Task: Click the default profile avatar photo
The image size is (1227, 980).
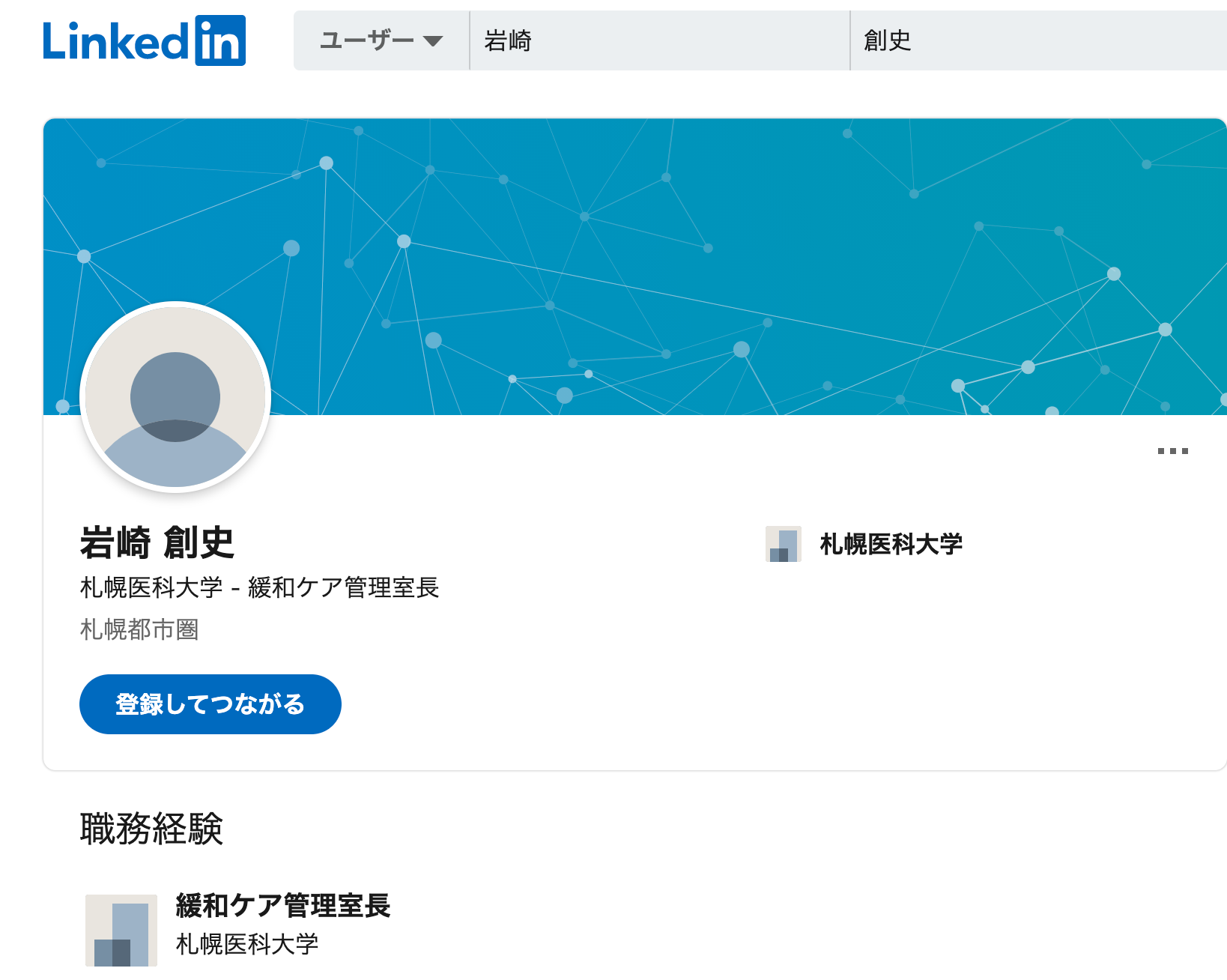Action: (175, 397)
